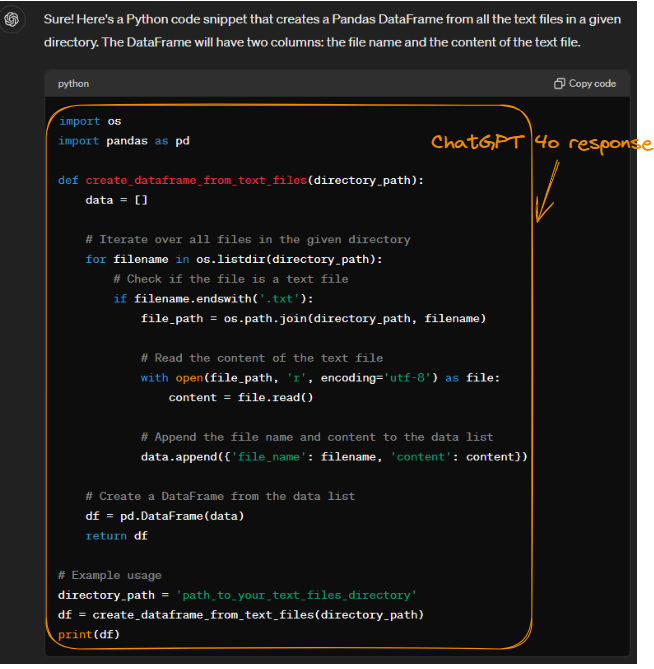Screen dimensions: 654x669
Task: Click the comment 'Read the content of the text file'
Action: coord(262,358)
